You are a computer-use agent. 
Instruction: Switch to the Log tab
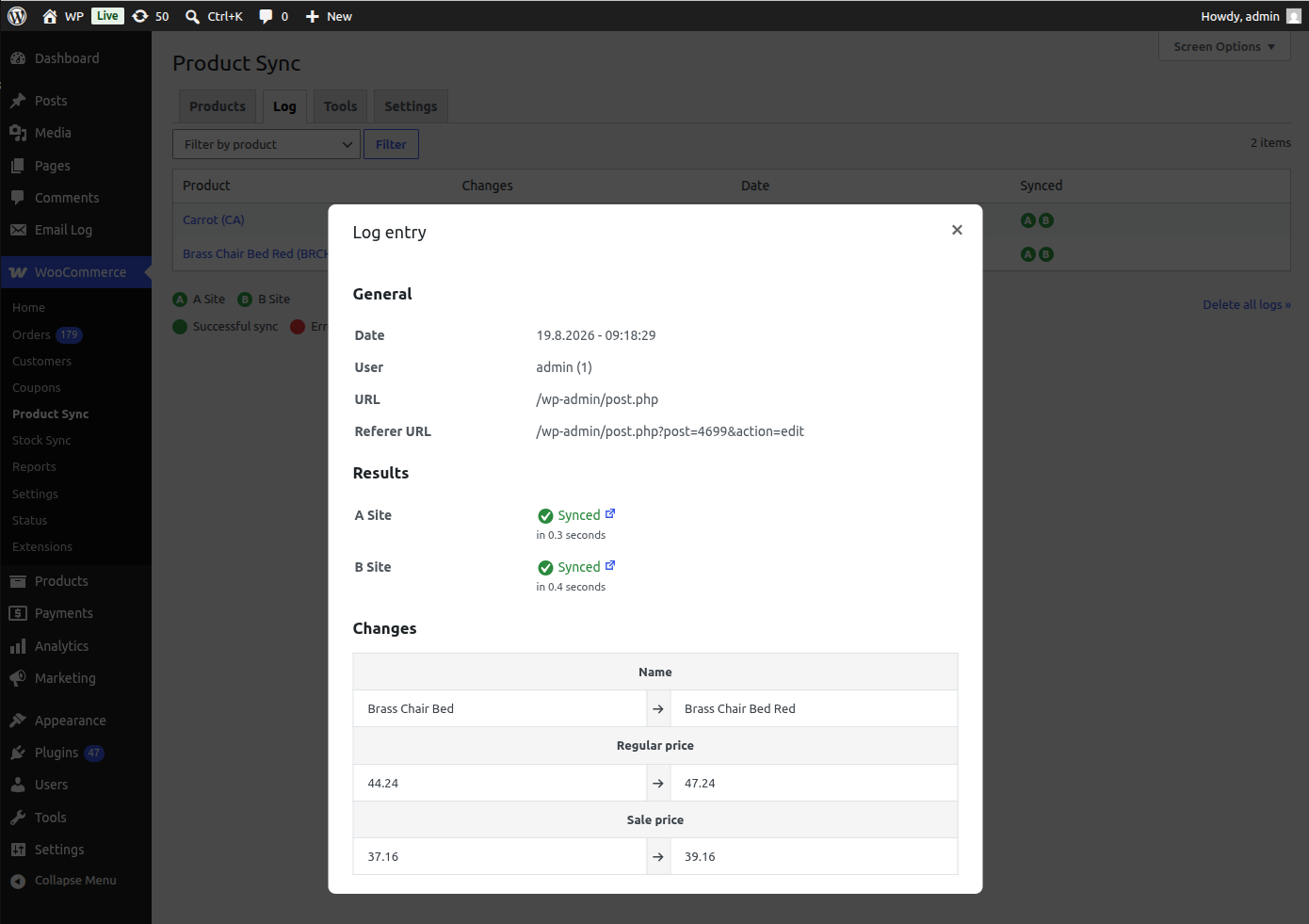[284, 106]
